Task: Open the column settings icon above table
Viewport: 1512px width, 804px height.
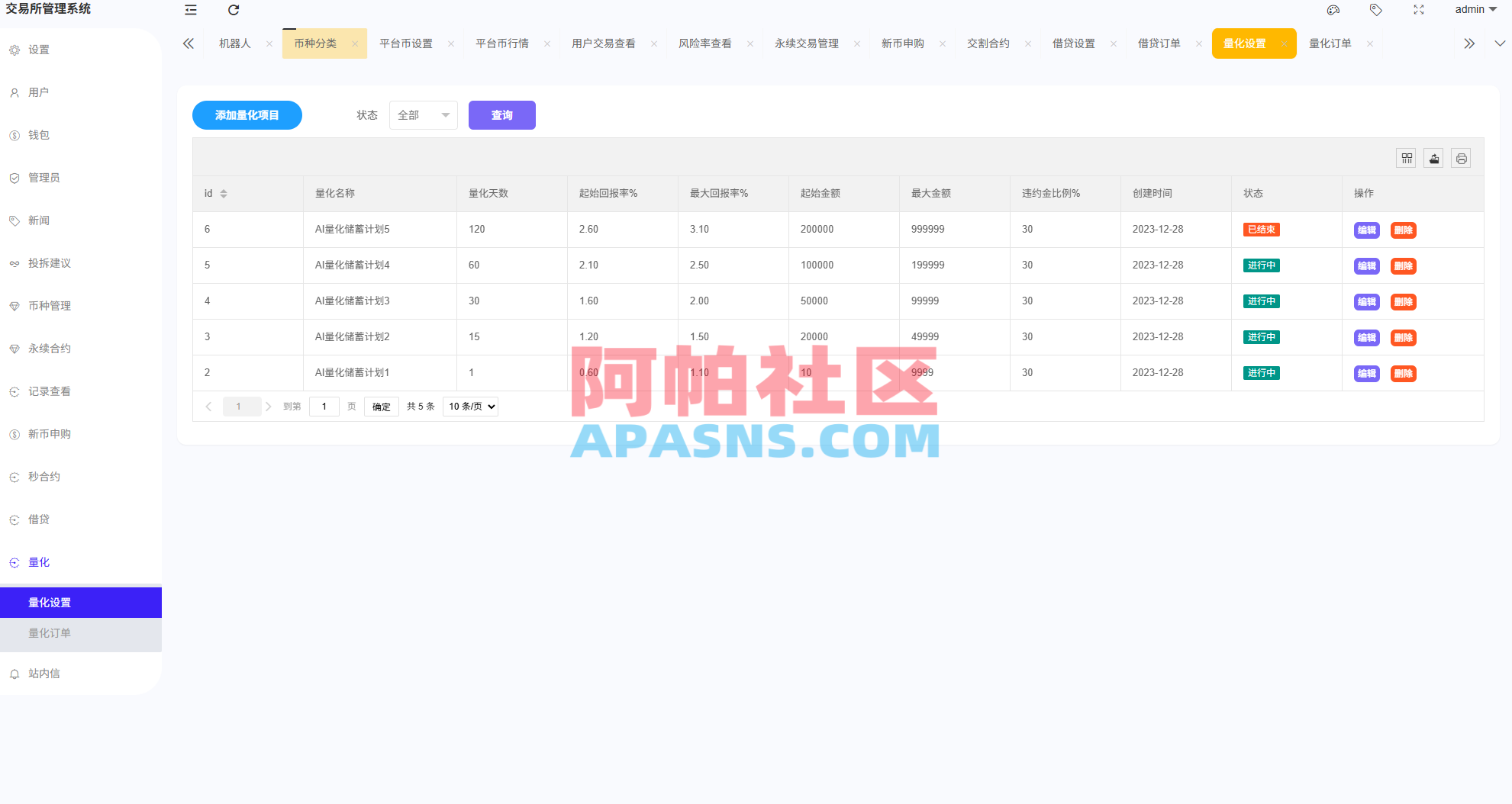Action: coord(1406,158)
